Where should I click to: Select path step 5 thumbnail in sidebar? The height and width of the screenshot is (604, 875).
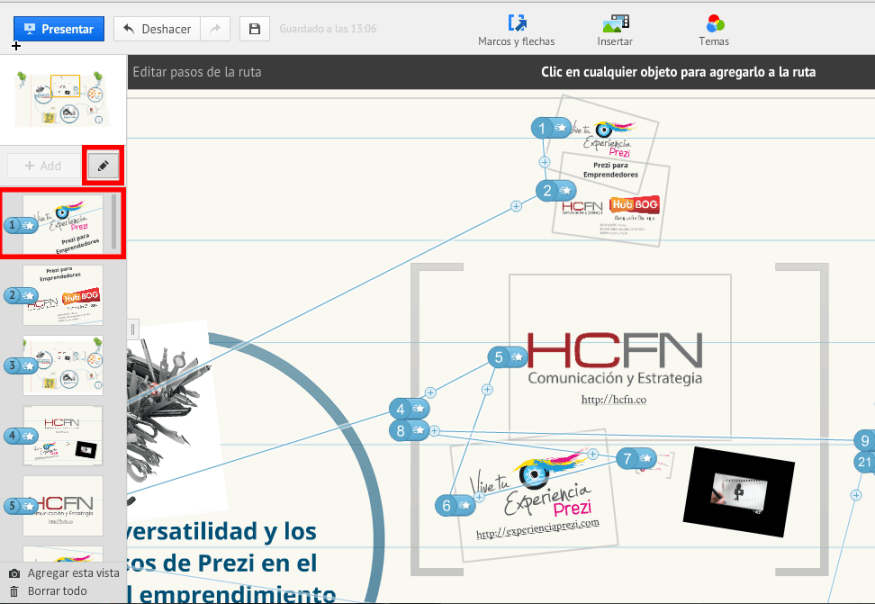coord(62,506)
